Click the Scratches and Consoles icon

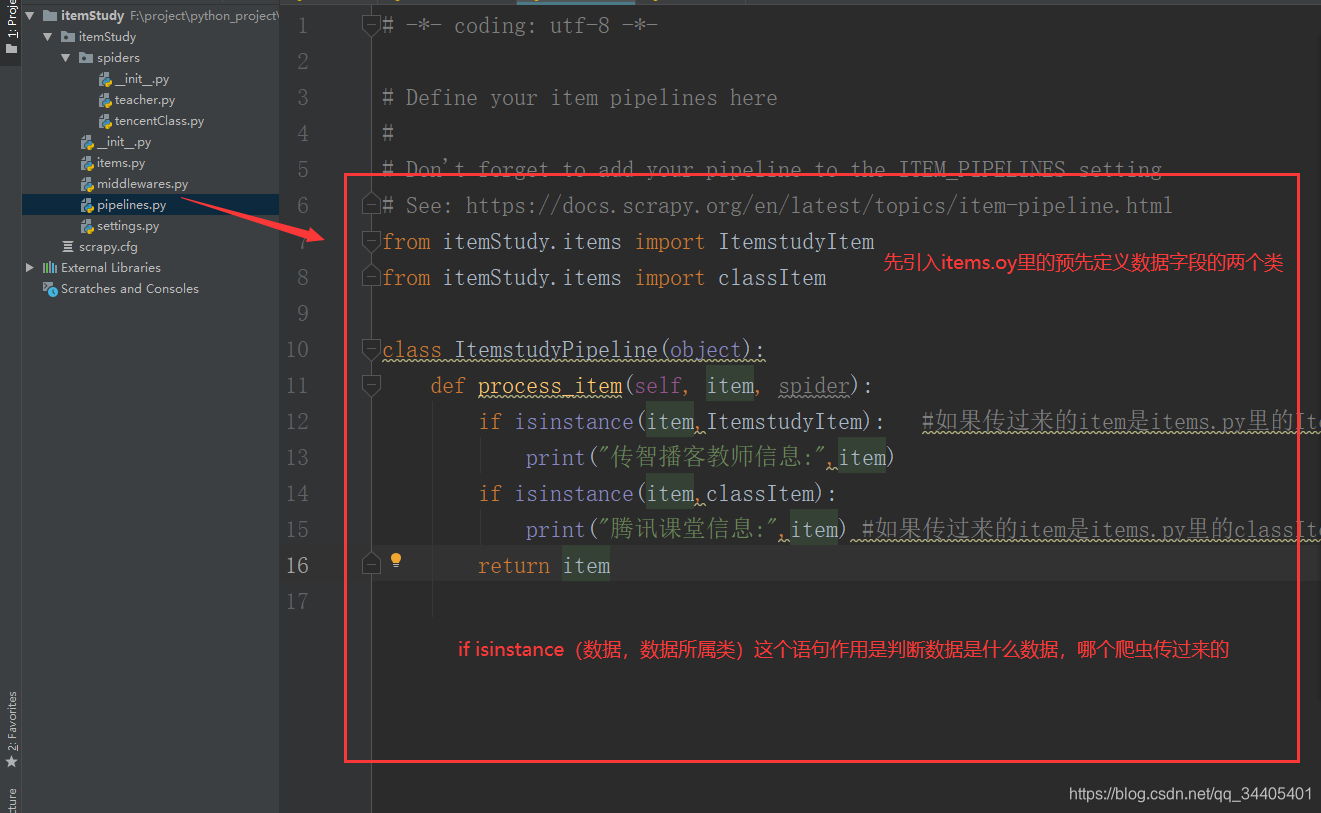[50, 289]
